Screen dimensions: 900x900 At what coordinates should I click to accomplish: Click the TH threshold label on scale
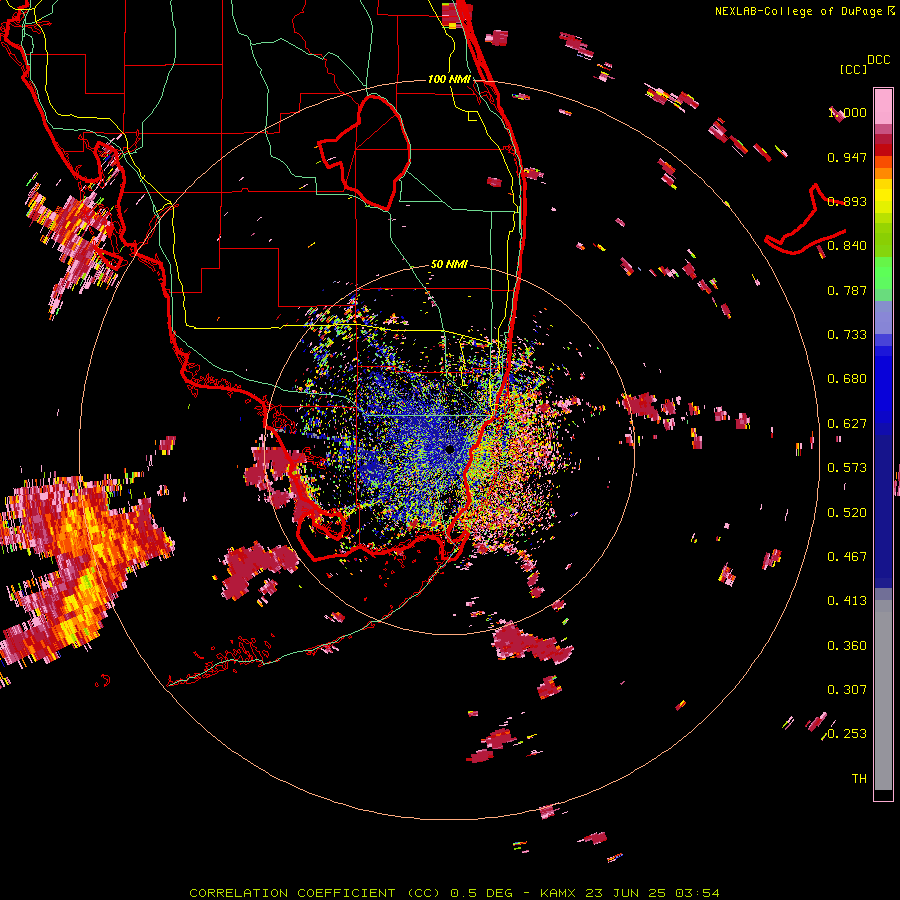pos(859,779)
